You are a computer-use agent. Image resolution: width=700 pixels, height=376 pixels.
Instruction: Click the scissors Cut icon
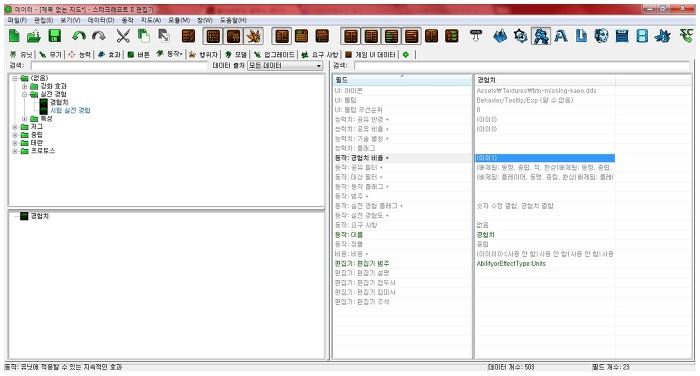coord(123,36)
